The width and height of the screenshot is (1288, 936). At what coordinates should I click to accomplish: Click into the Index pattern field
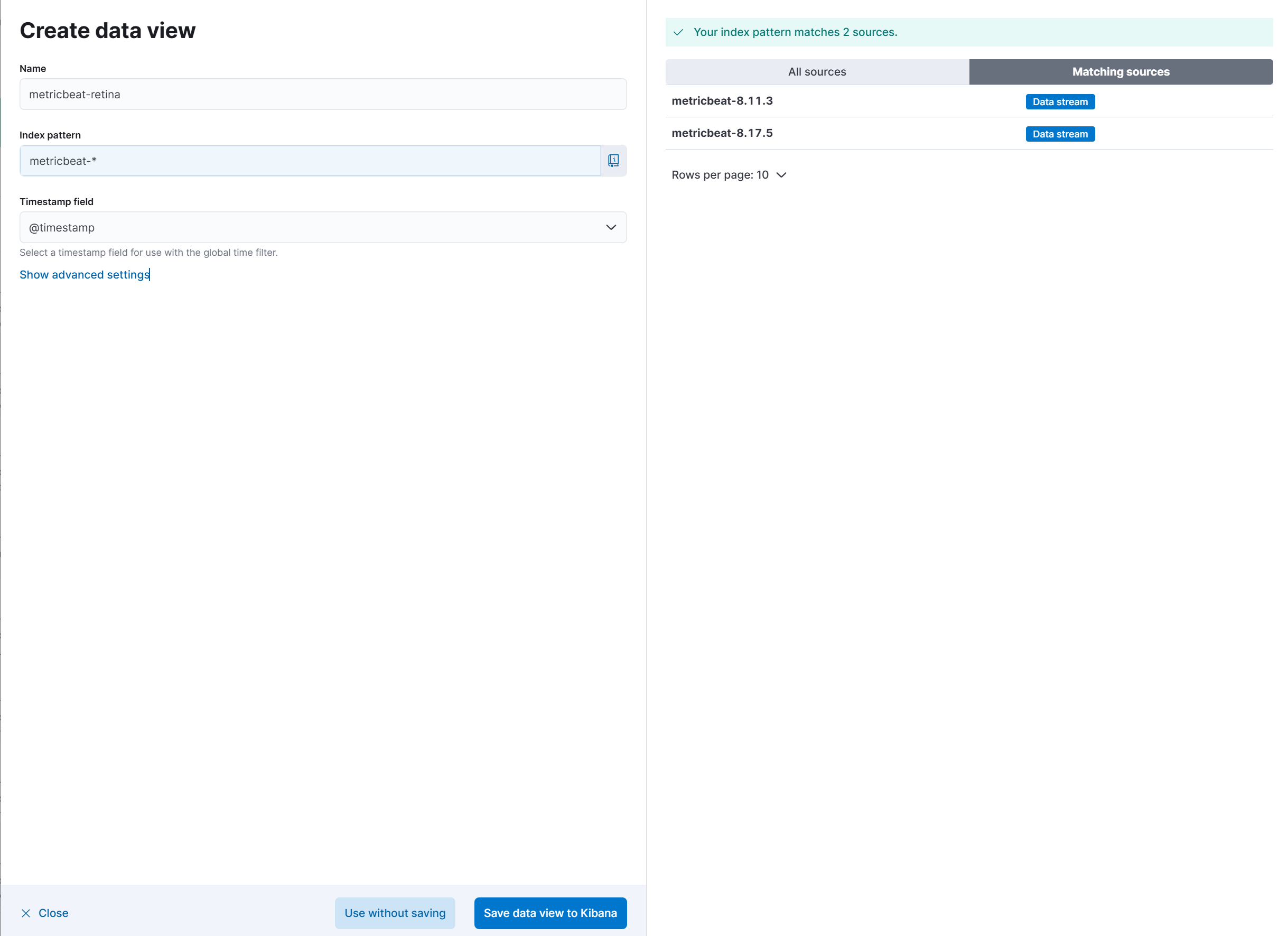310,161
